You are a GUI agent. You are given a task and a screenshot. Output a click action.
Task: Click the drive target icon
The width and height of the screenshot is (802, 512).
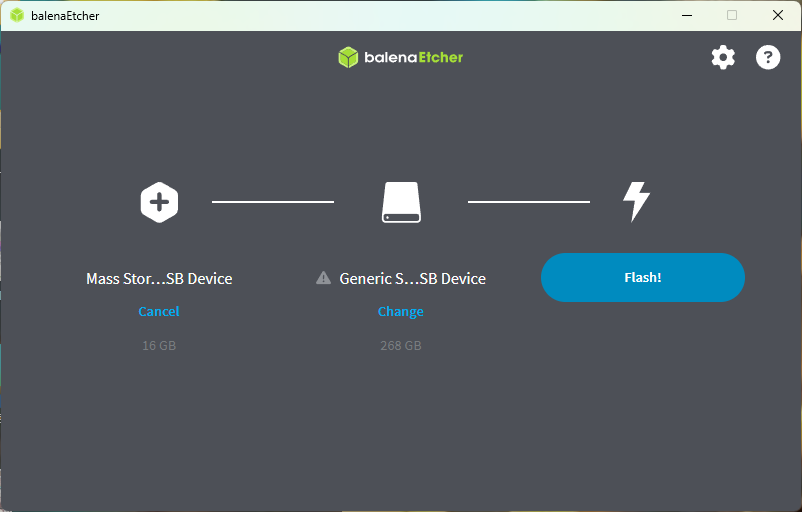coord(402,202)
